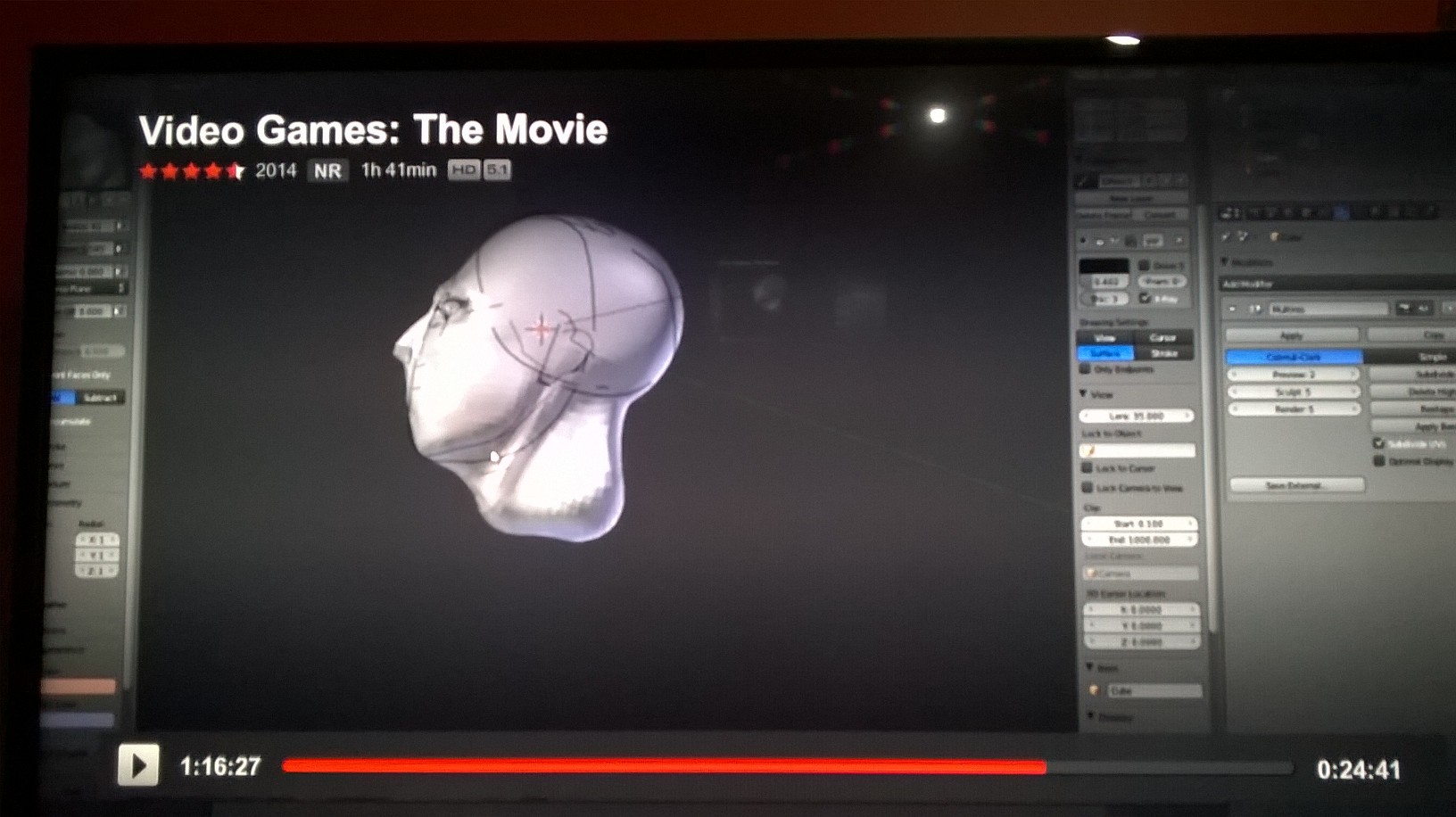Toggle the X-Ray checkbox
The width and height of the screenshot is (1456, 817).
pos(1145,299)
